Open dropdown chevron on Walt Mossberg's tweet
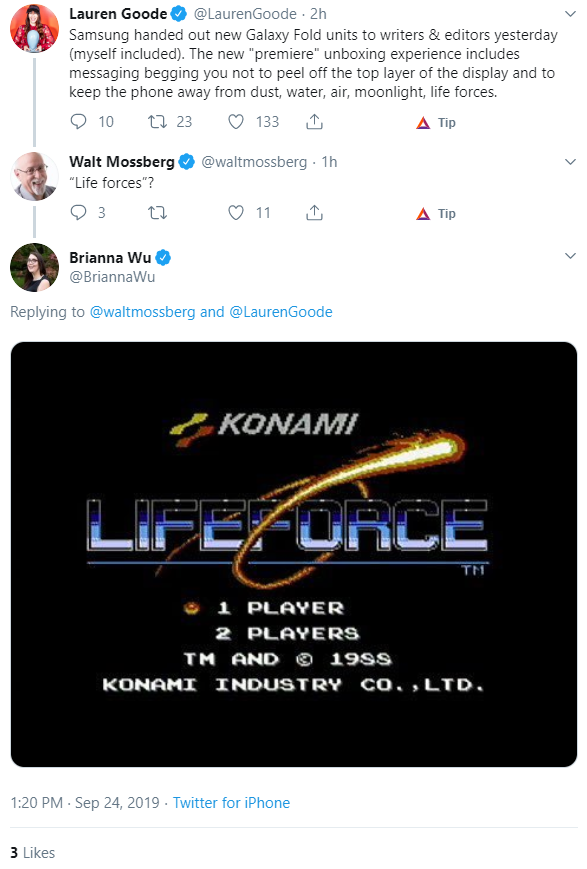 click(x=570, y=162)
